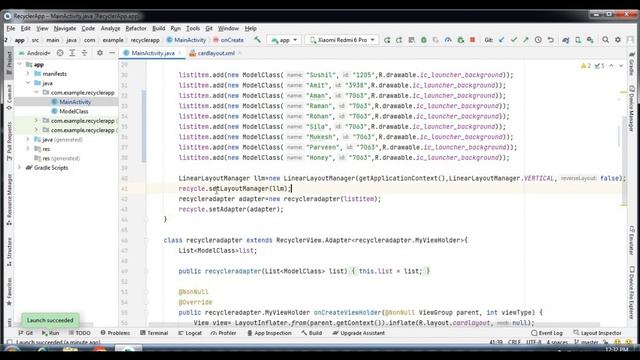Click the Apply Code Changes icon
Viewport: 640px width, 360px height.
pos(411,40)
